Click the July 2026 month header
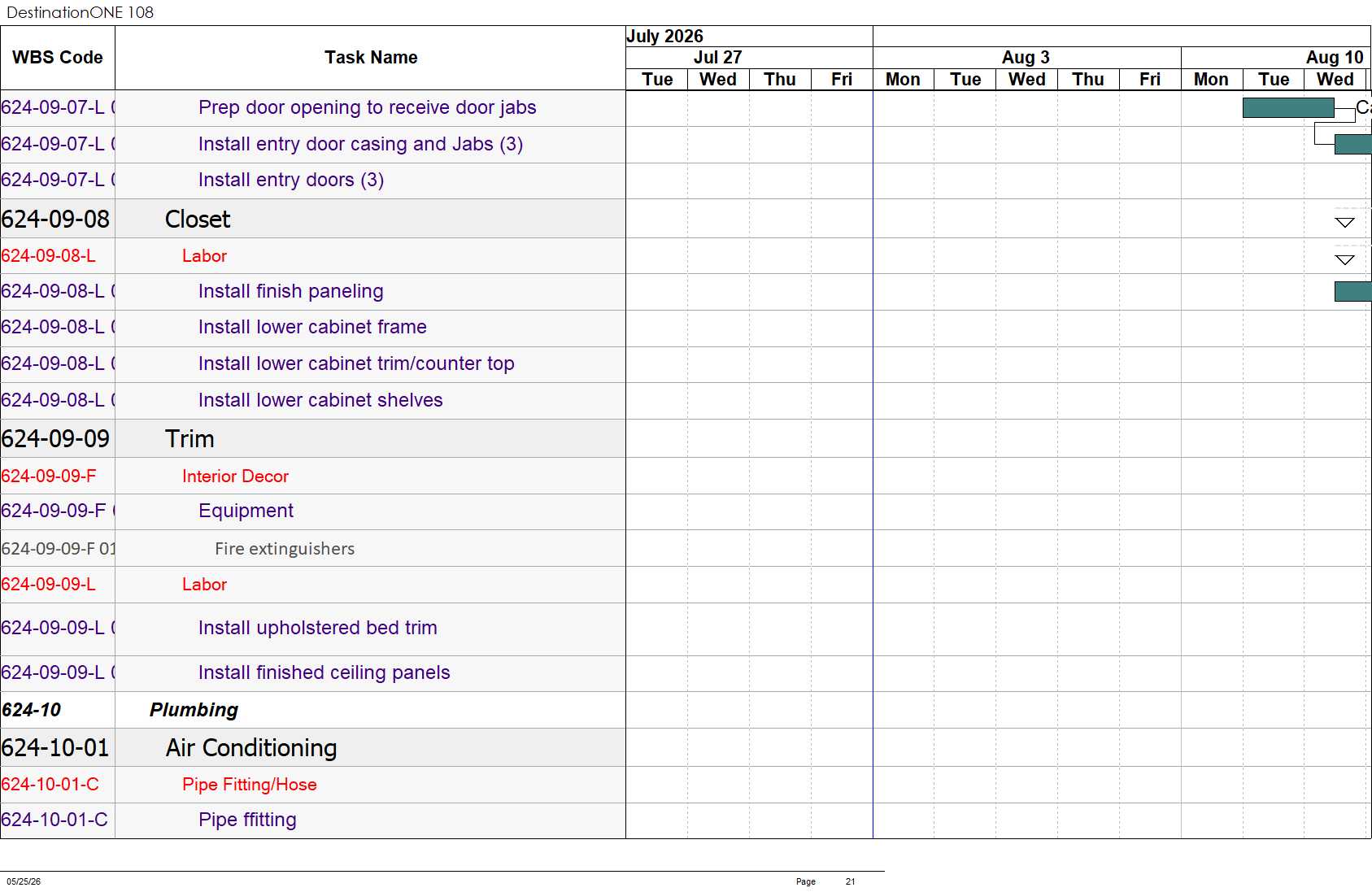The height and width of the screenshot is (892, 1372). pyautogui.click(x=665, y=37)
